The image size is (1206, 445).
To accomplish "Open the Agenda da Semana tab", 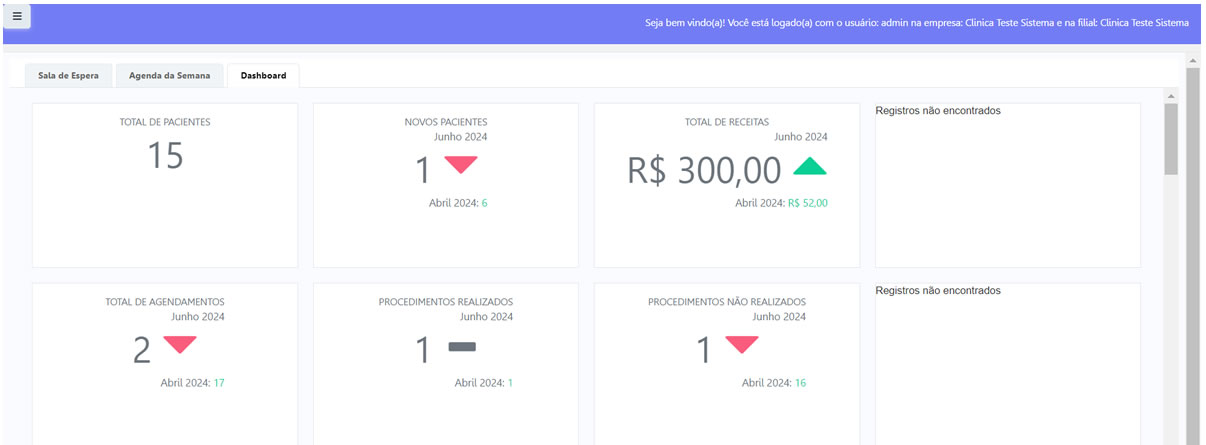I will pyautogui.click(x=170, y=76).
